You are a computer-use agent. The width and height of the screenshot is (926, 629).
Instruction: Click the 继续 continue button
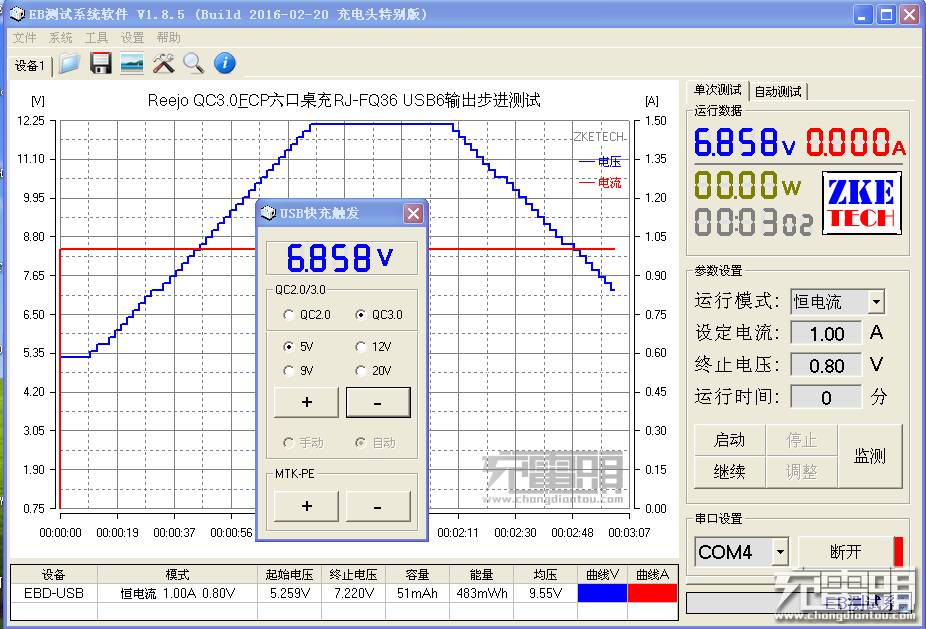[x=729, y=472]
